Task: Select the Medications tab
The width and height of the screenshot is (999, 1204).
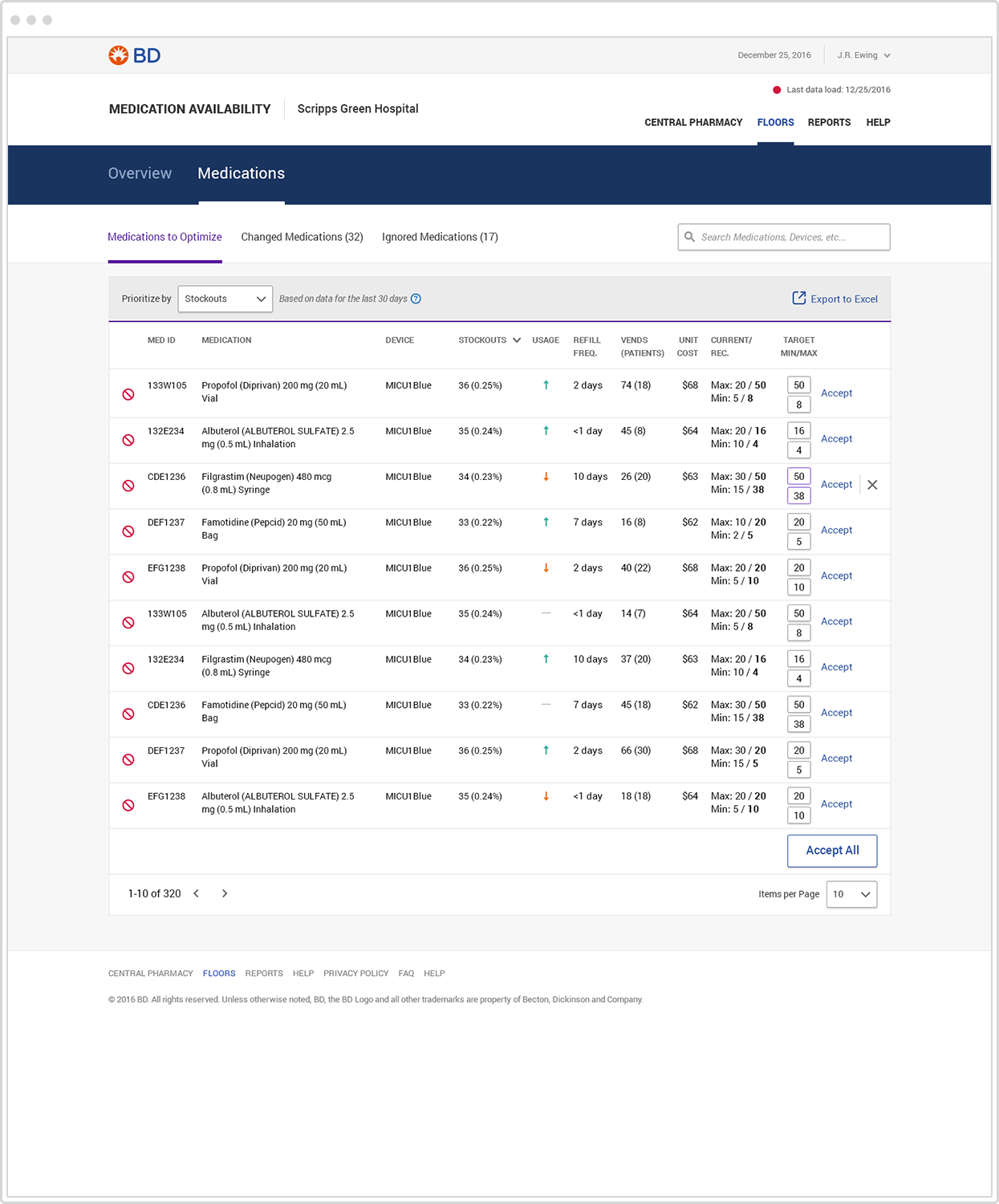Action: 242,173
